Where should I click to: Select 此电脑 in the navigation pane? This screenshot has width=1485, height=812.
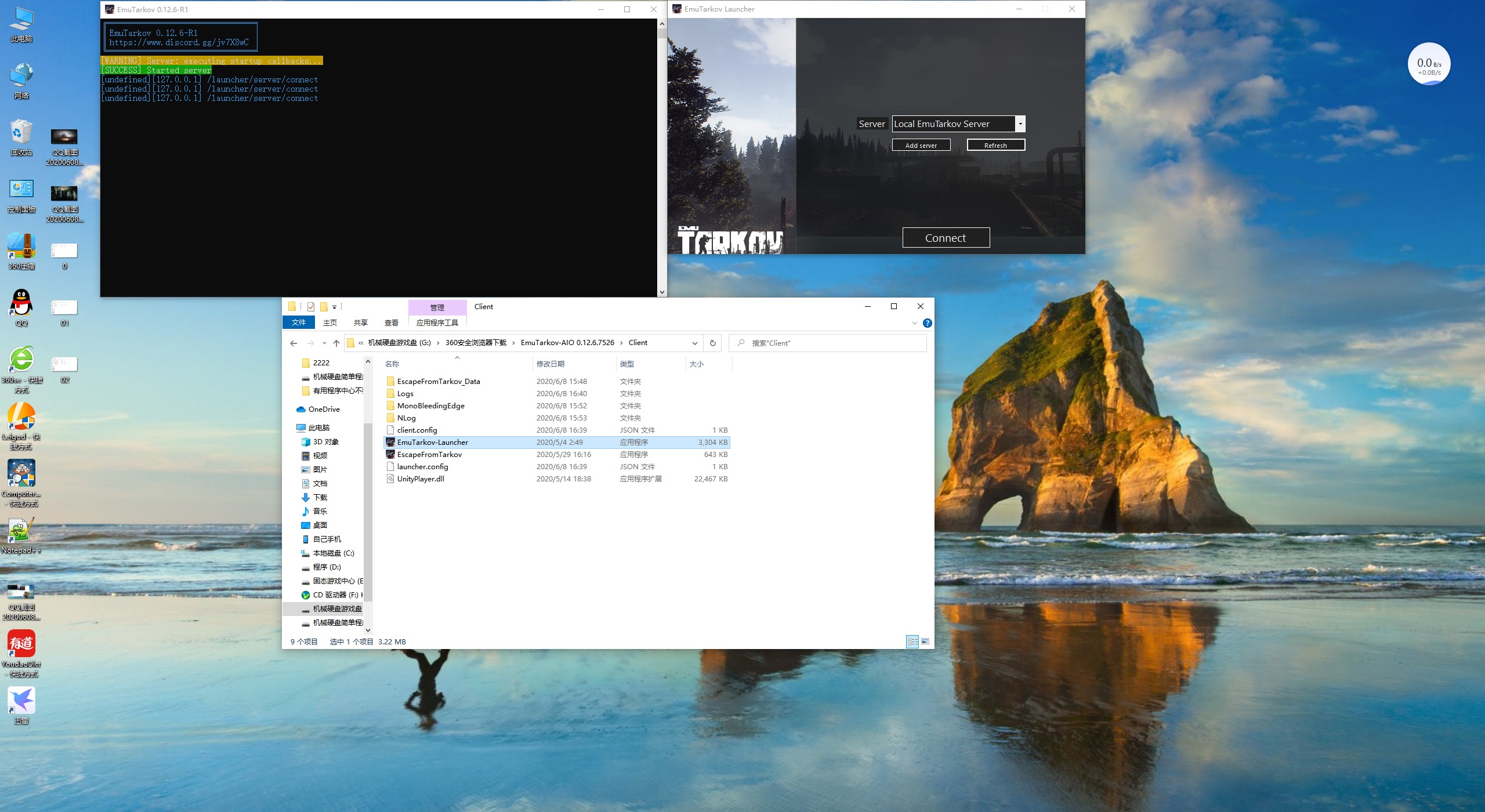coord(318,427)
